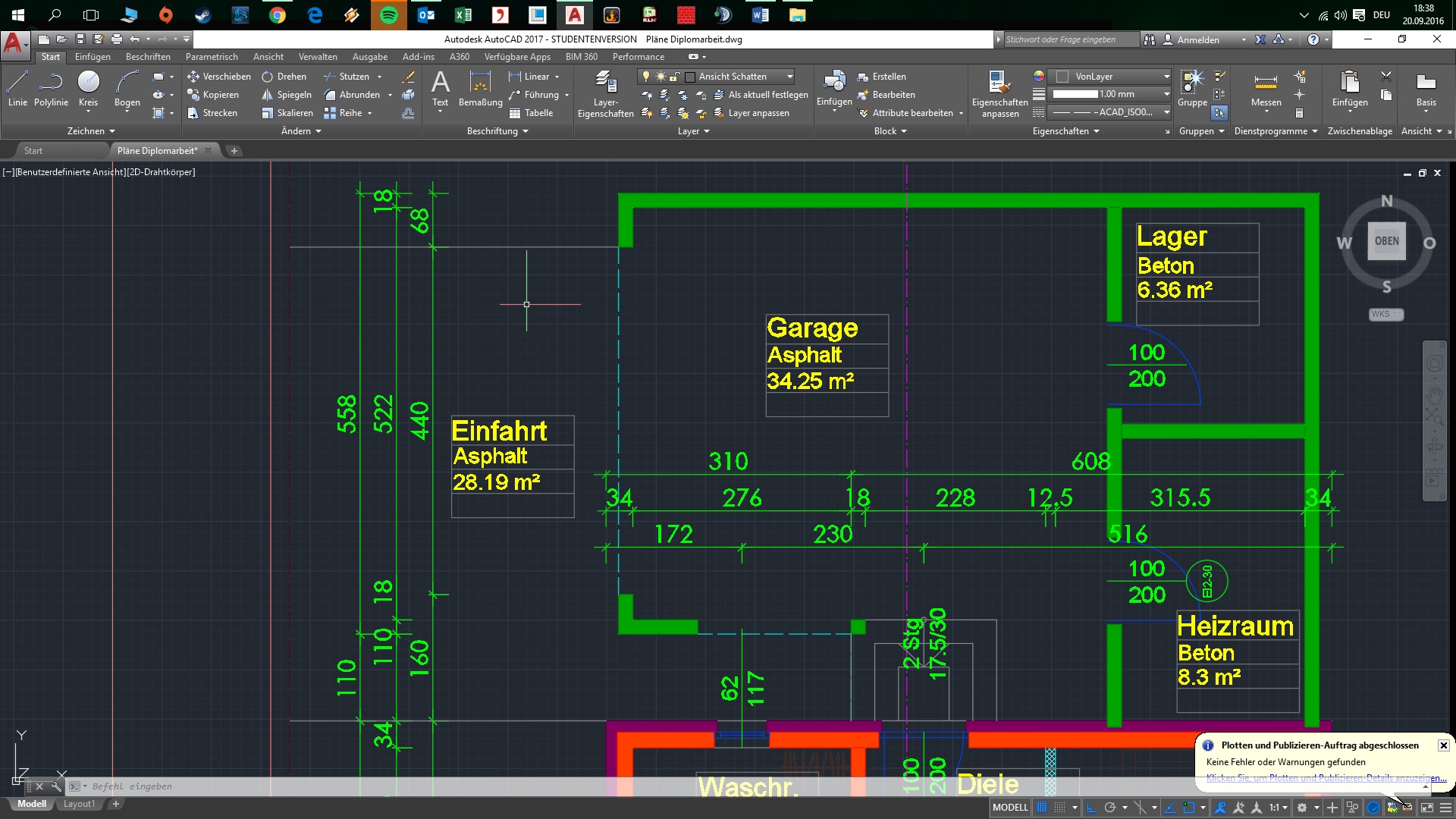Viewport: 1456px width, 819px height.
Task: Toggle ortho mode in status bar
Action: [1092, 808]
